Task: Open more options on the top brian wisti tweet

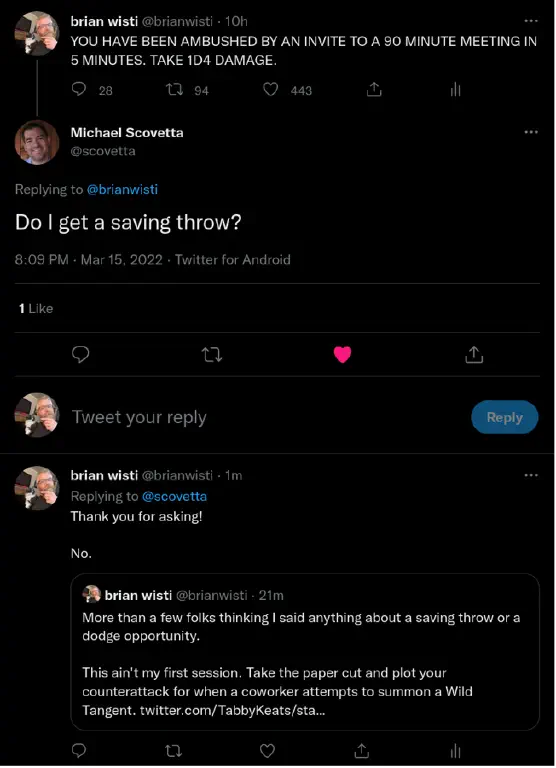Action: (531, 21)
